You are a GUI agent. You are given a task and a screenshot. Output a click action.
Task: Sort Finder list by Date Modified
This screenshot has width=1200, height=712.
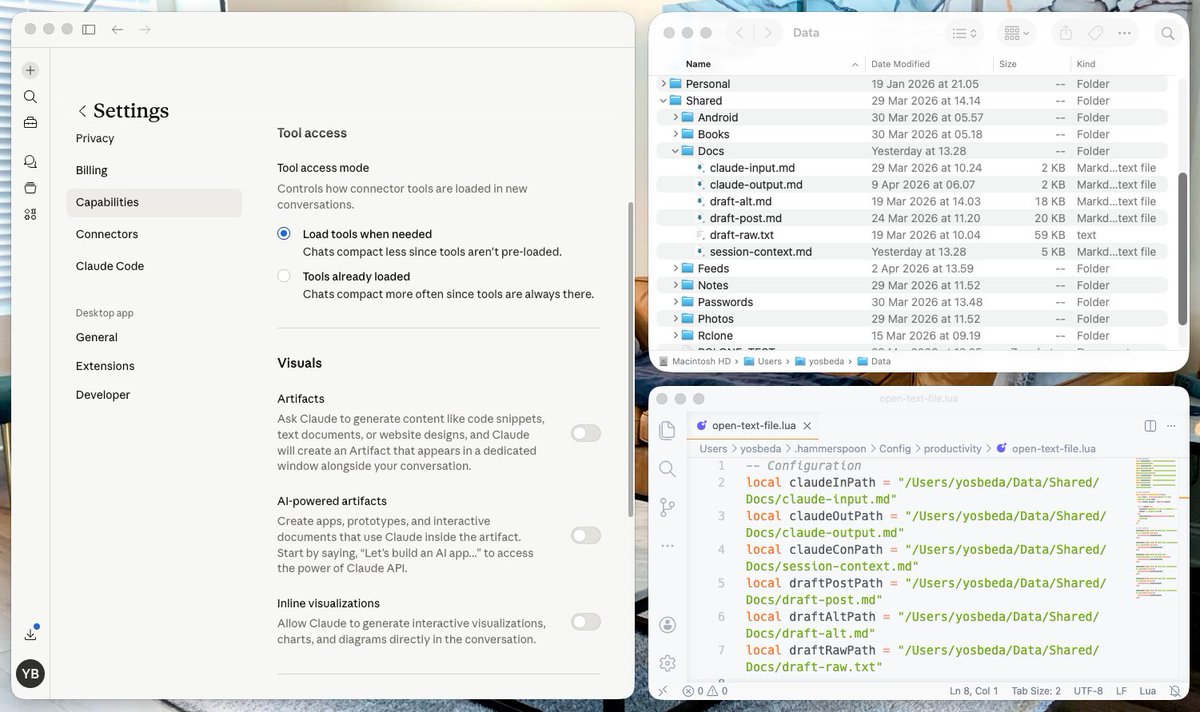pyautogui.click(x=900, y=64)
